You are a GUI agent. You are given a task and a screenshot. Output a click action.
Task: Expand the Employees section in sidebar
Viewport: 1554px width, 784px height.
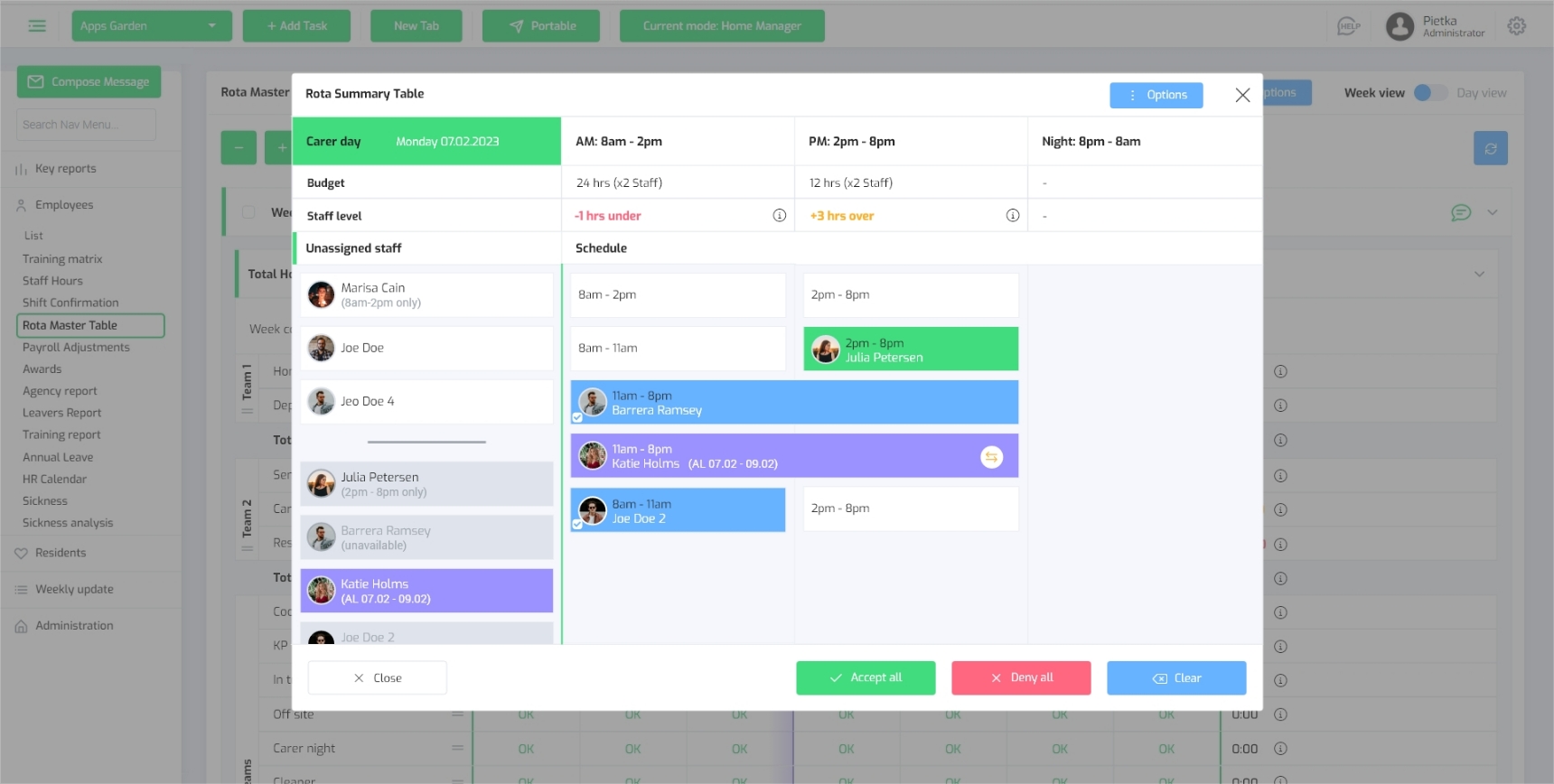click(64, 205)
